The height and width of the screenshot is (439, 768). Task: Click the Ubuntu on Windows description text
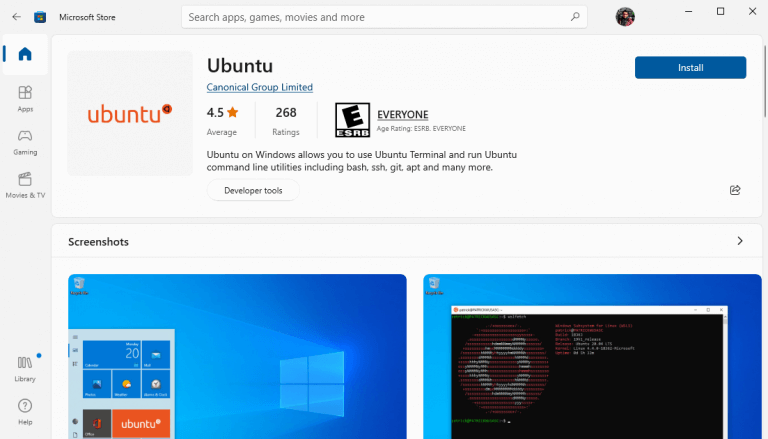point(361,161)
